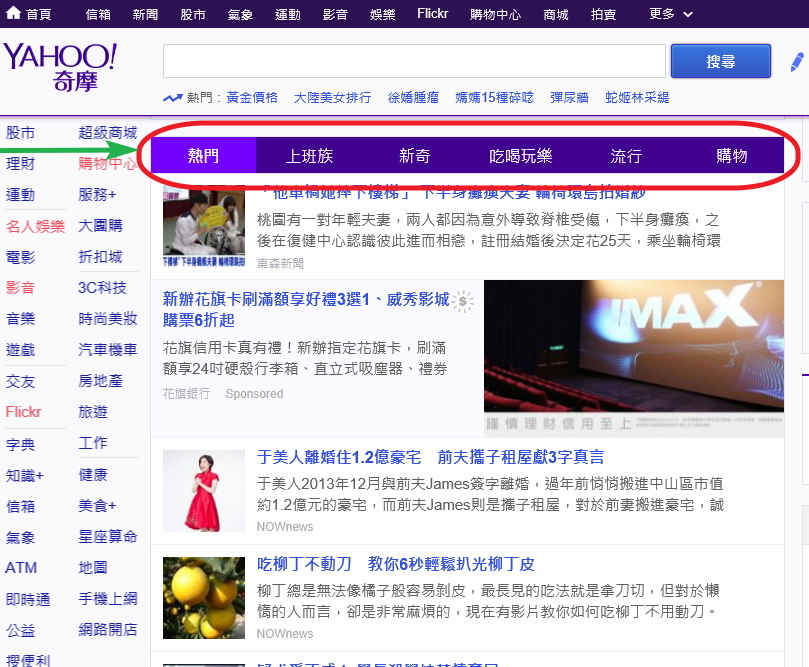Viewport: 809px width, 667px height.
Task: Open 氣象 in top navigation bar
Action: point(240,14)
